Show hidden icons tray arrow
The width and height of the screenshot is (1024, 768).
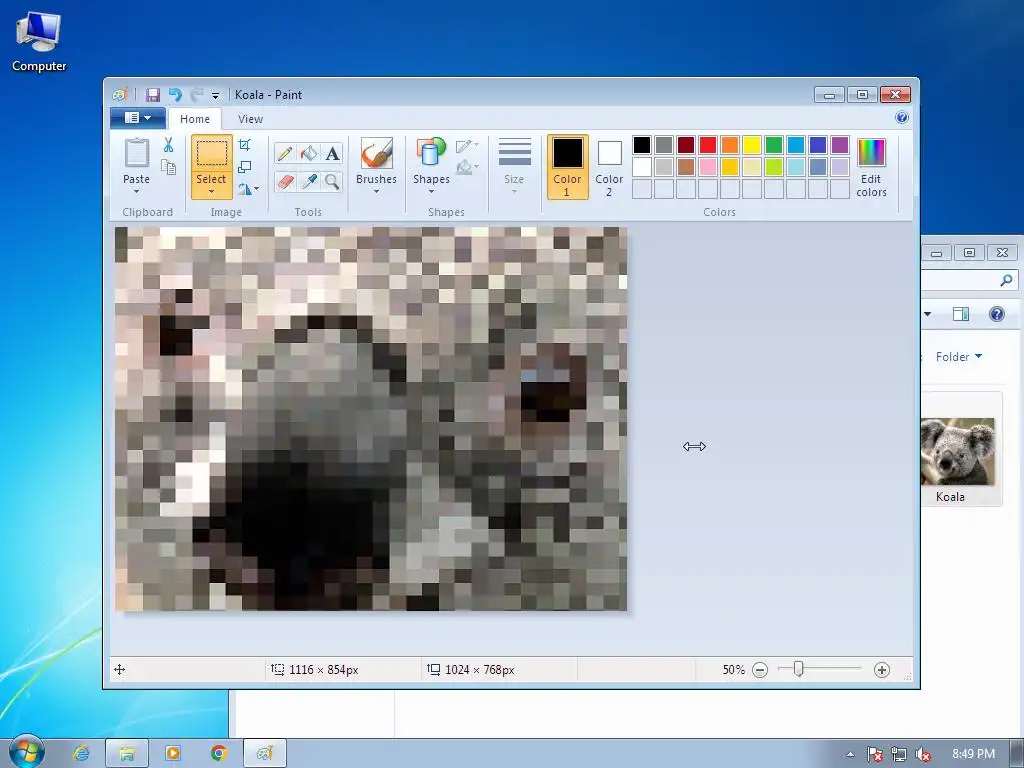tap(850, 754)
